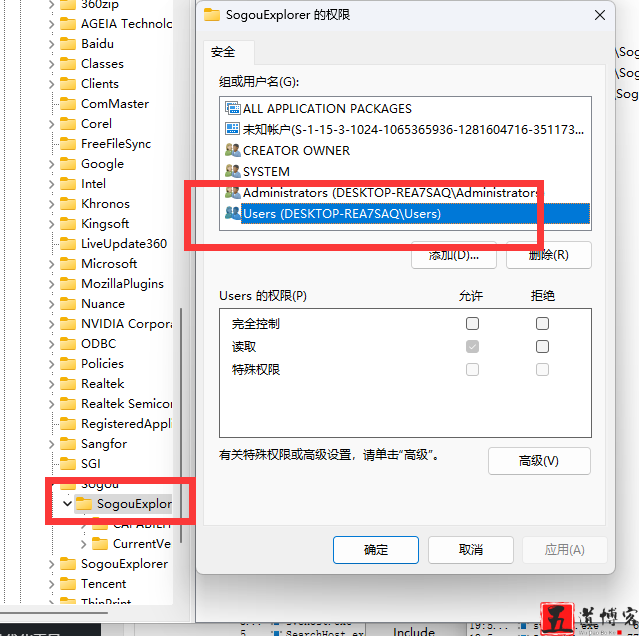Close the SogouExplorer permissions dialog
Image resolution: width=639 pixels, height=636 pixels.
tap(599, 15)
